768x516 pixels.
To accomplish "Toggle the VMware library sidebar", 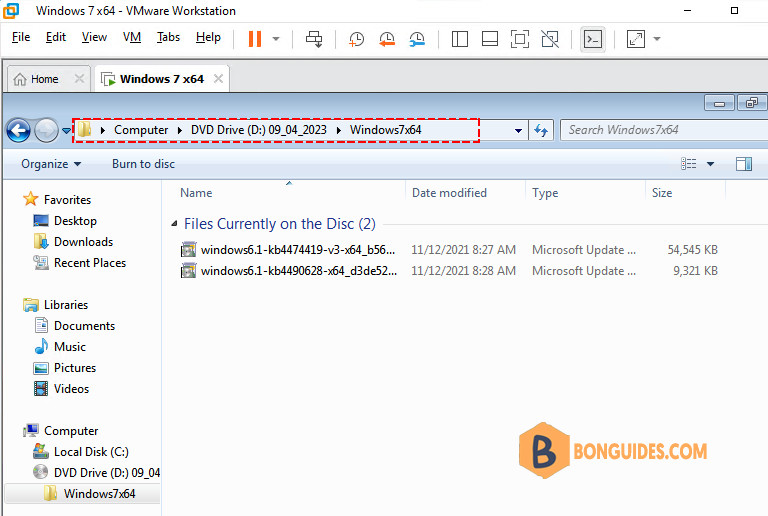I will click(459, 39).
